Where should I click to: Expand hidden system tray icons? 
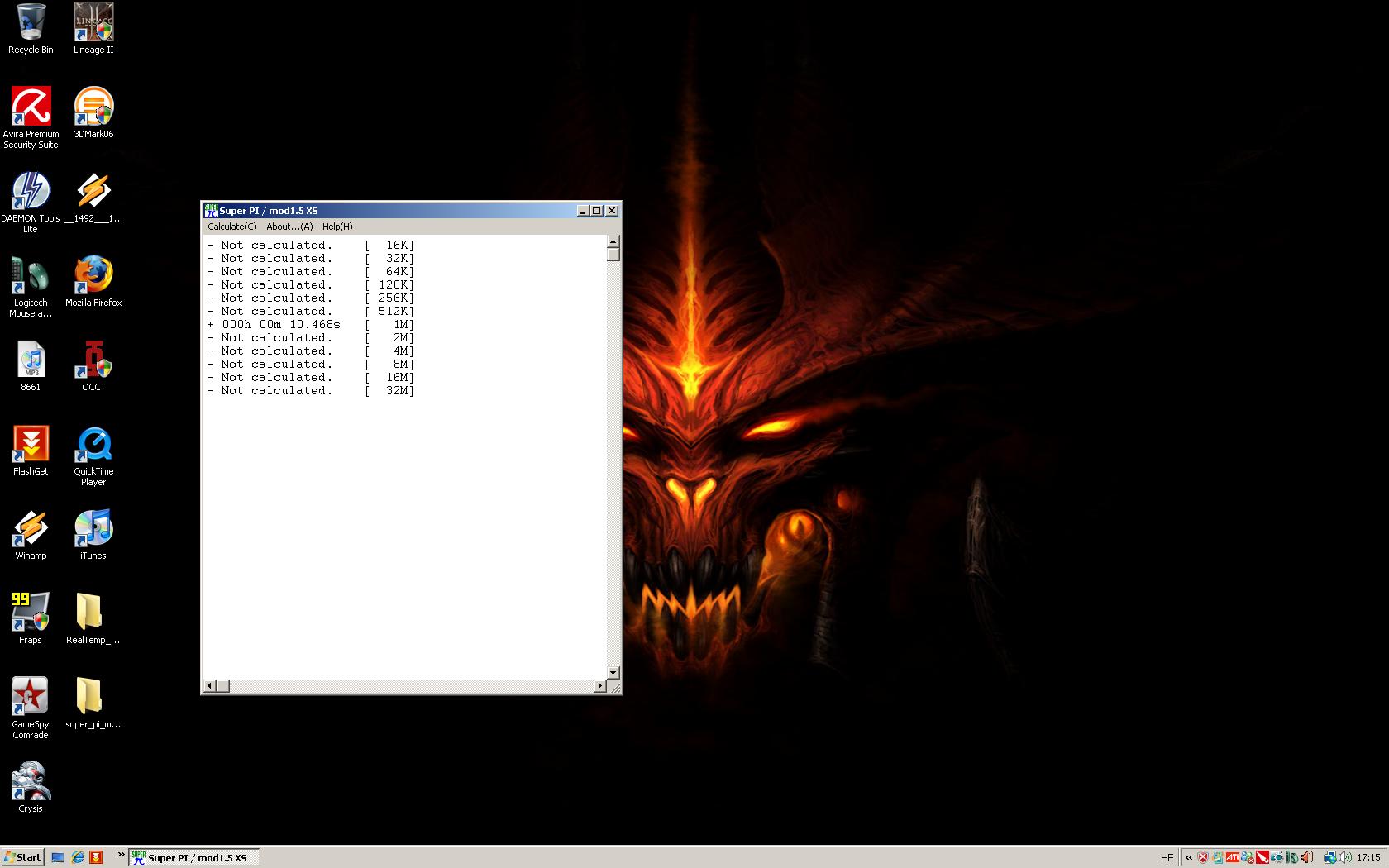[1189, 857]
